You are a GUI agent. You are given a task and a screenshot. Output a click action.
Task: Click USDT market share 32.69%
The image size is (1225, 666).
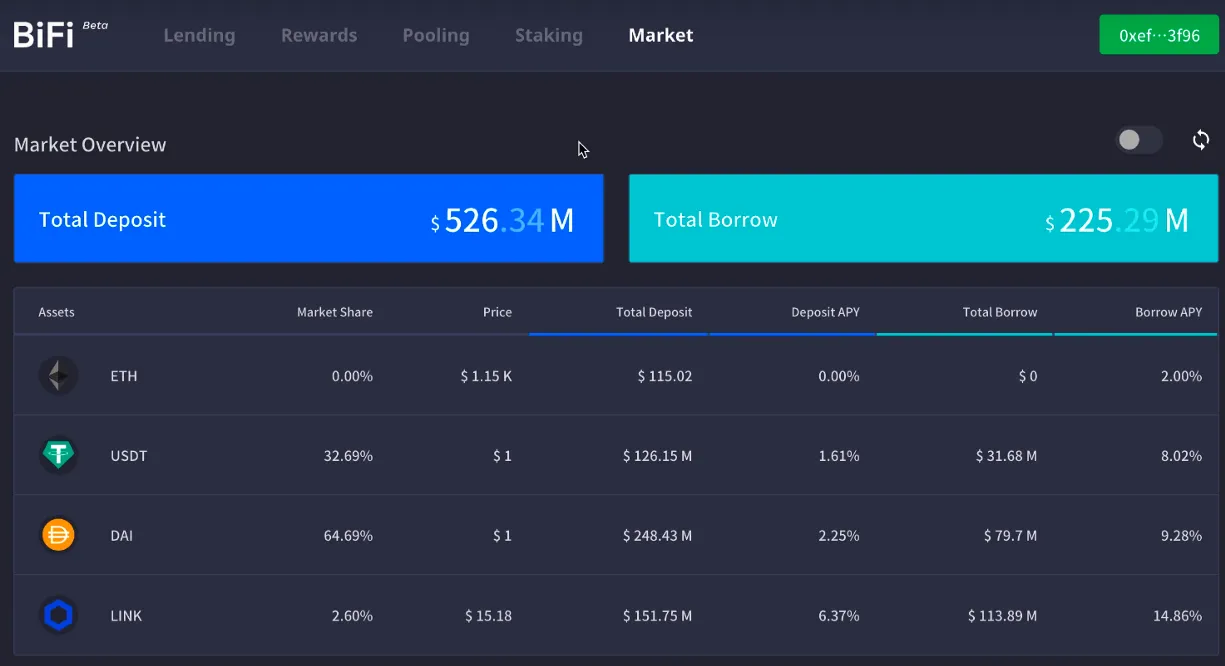(348, 456)
